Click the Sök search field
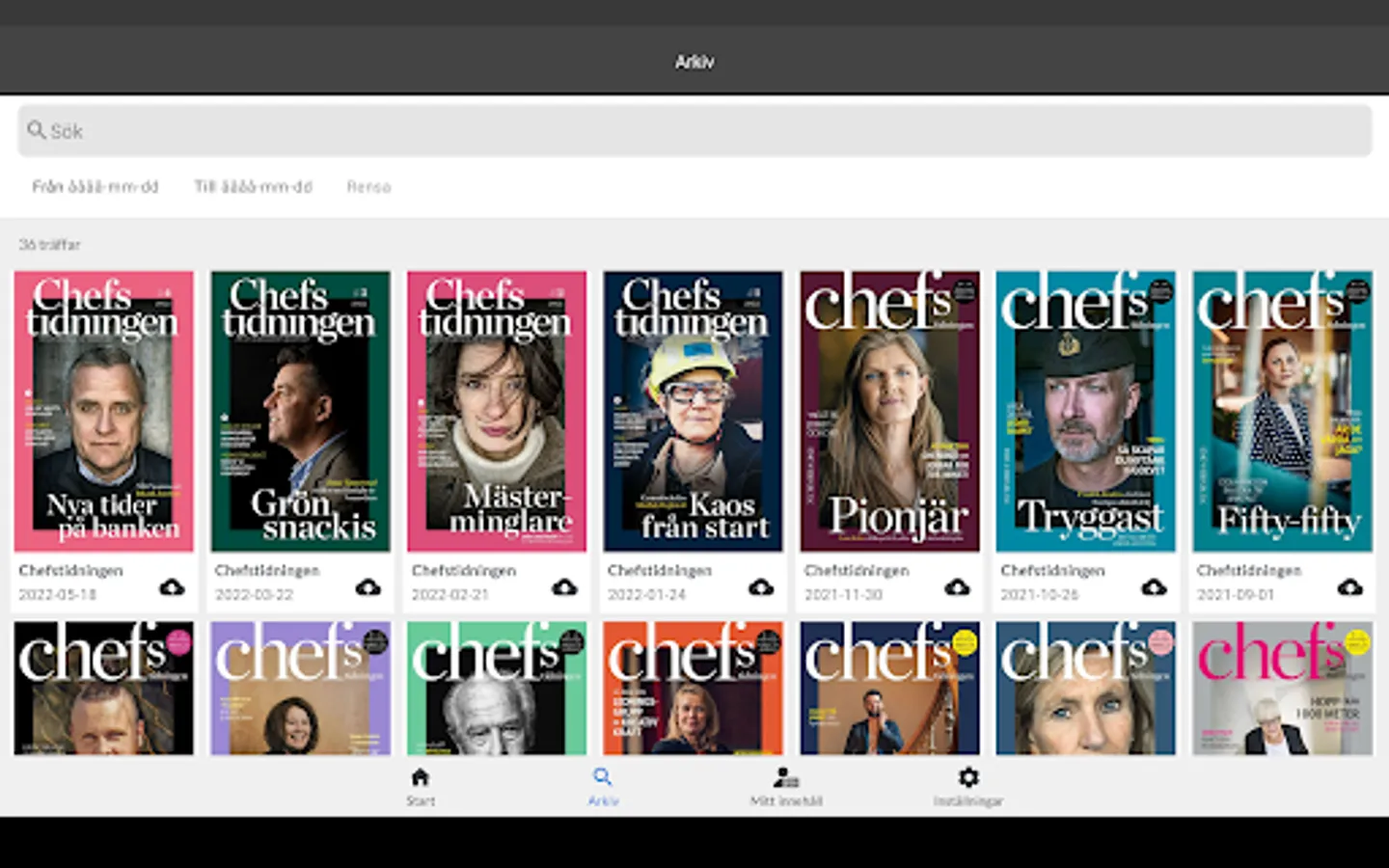Screen dimensions: 1389x868 [694, 130]
